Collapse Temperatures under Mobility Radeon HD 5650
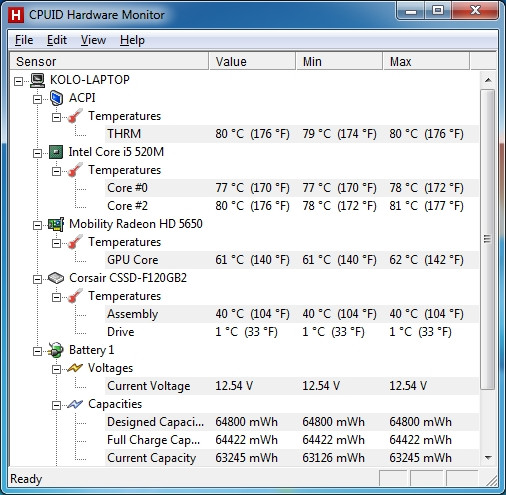The image size is (506, 495). pyautogui.click(x=57, y=243)
